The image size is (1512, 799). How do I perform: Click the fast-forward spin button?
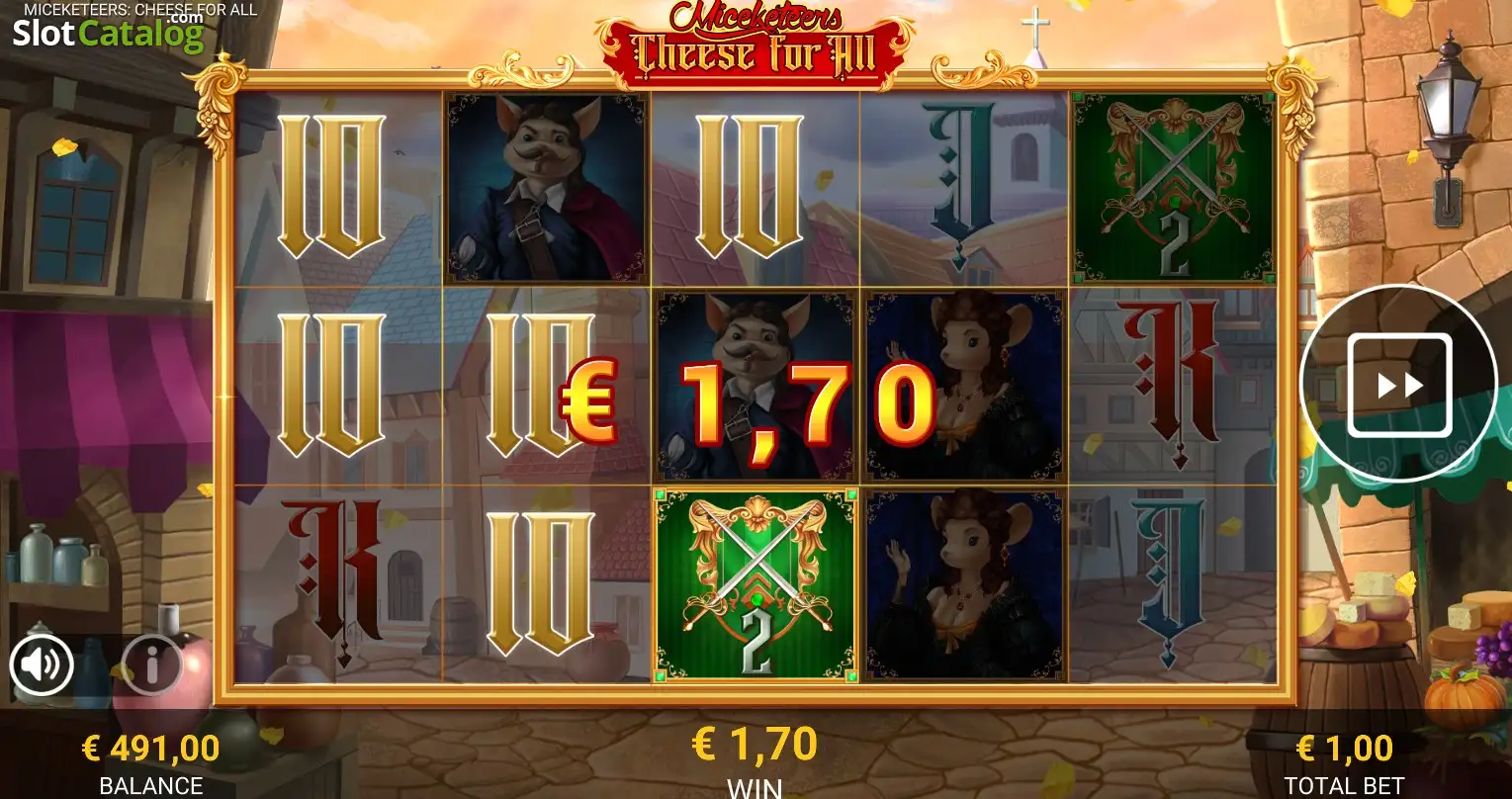coord(1398,385)
